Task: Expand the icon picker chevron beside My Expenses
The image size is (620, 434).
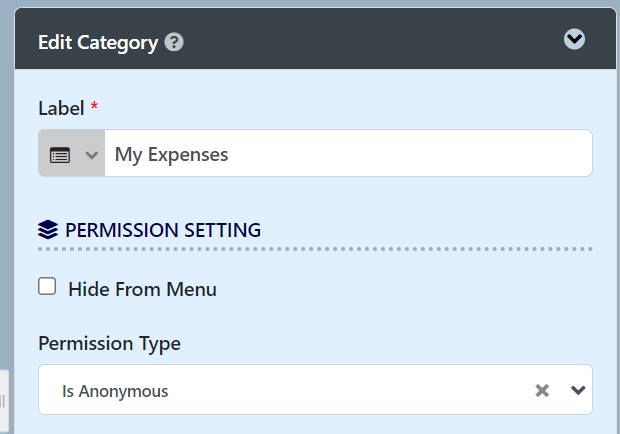Action: [92, 155]
